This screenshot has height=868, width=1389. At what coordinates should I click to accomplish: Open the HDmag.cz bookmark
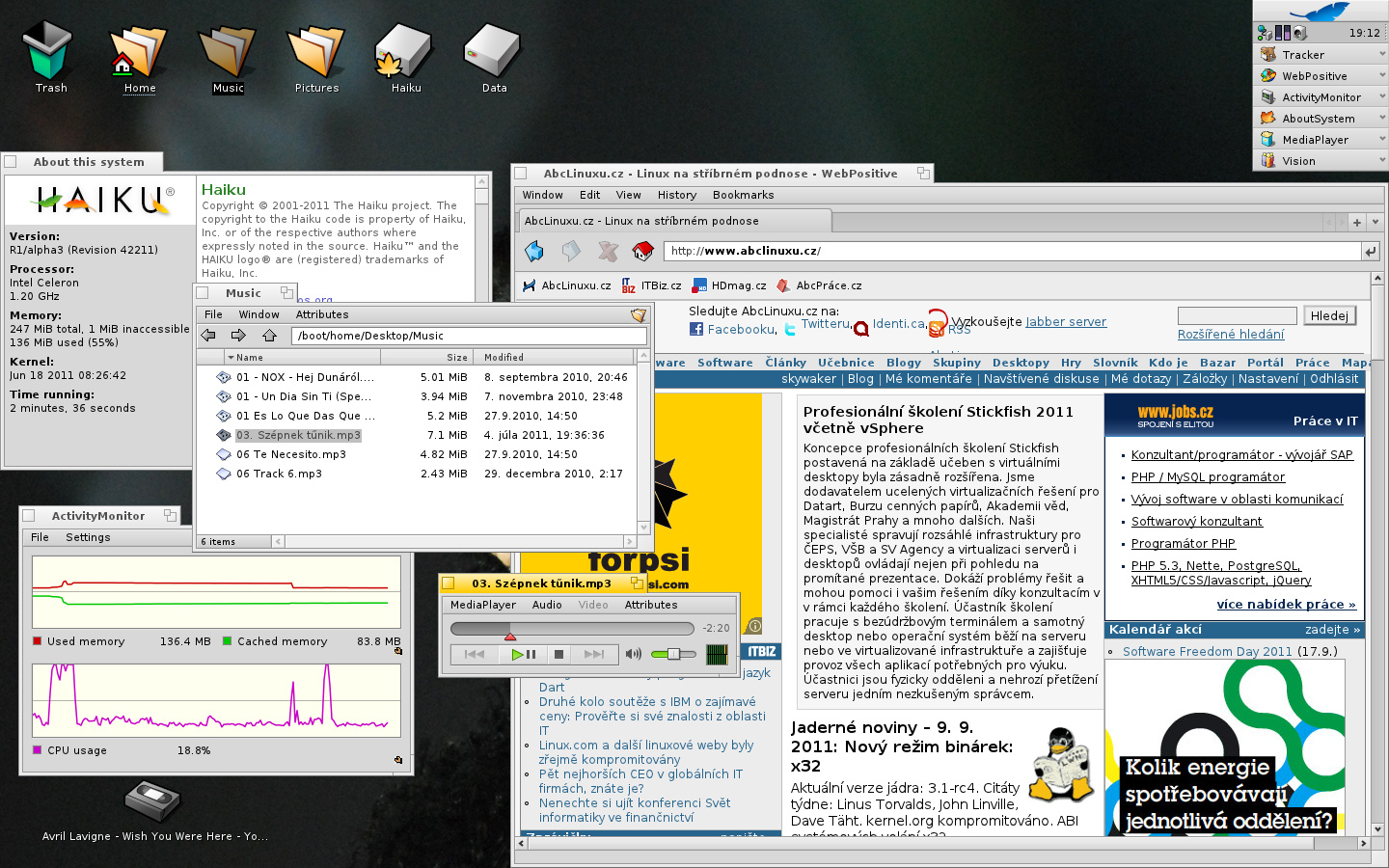pyautogui.click(x=730, y=285)
